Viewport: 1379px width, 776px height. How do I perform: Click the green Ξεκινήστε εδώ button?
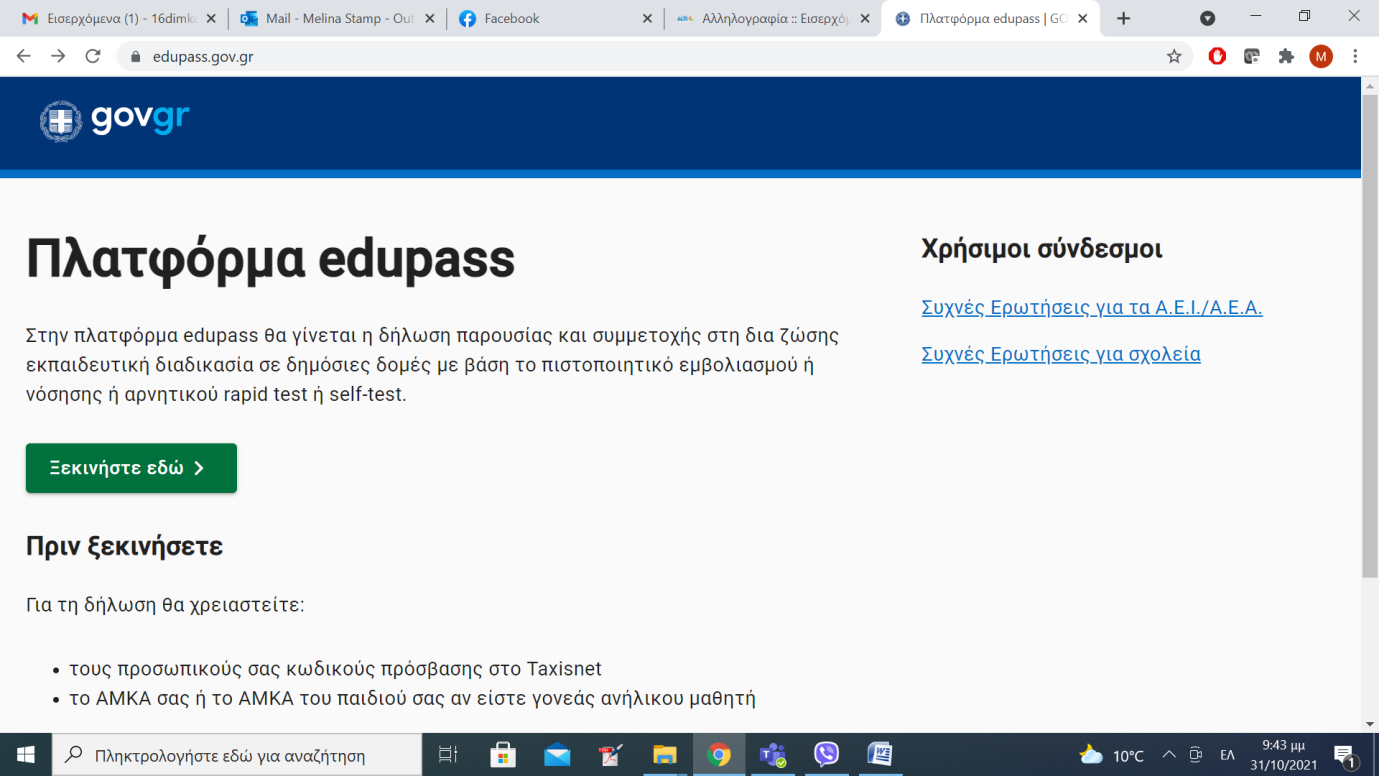tap(131, 468)
